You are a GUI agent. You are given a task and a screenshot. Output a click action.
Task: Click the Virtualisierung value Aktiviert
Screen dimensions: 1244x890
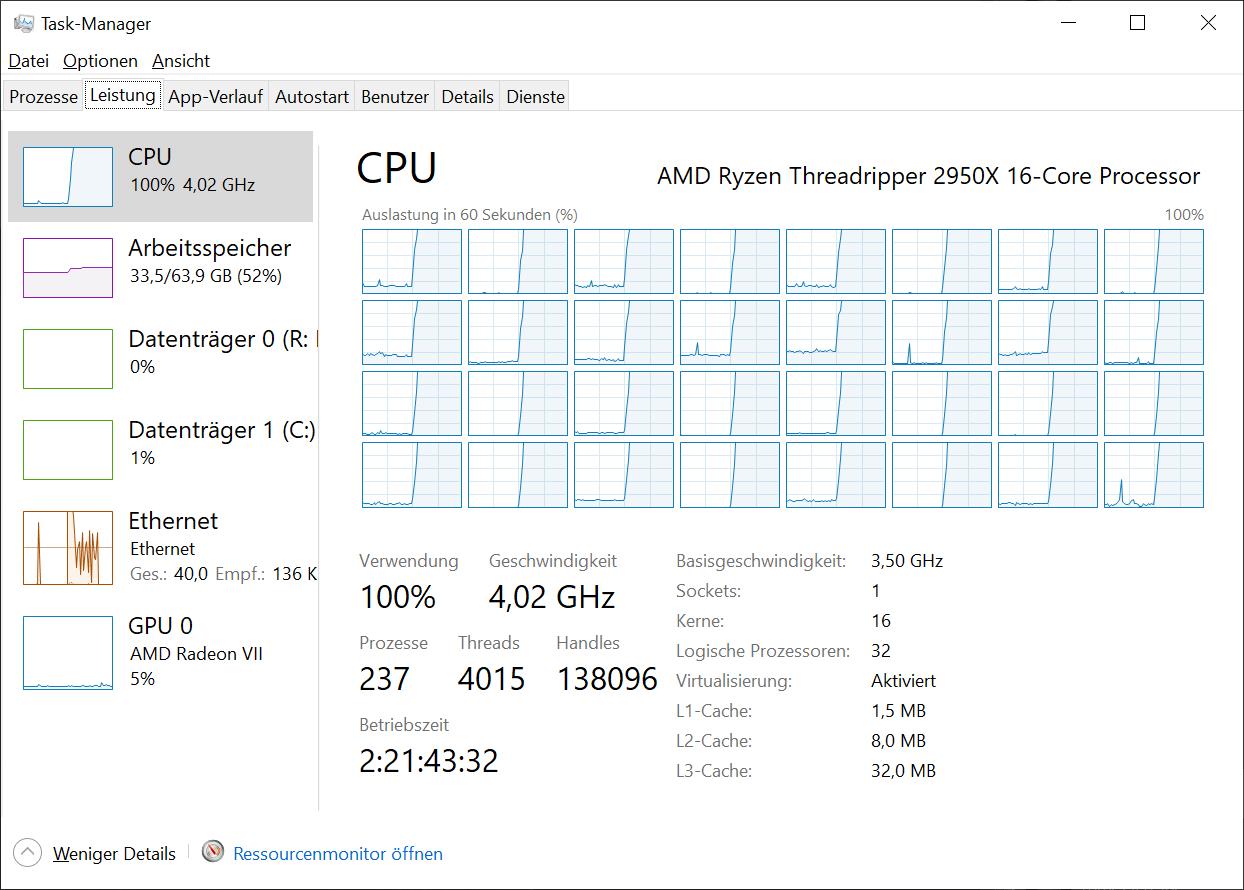904,681
